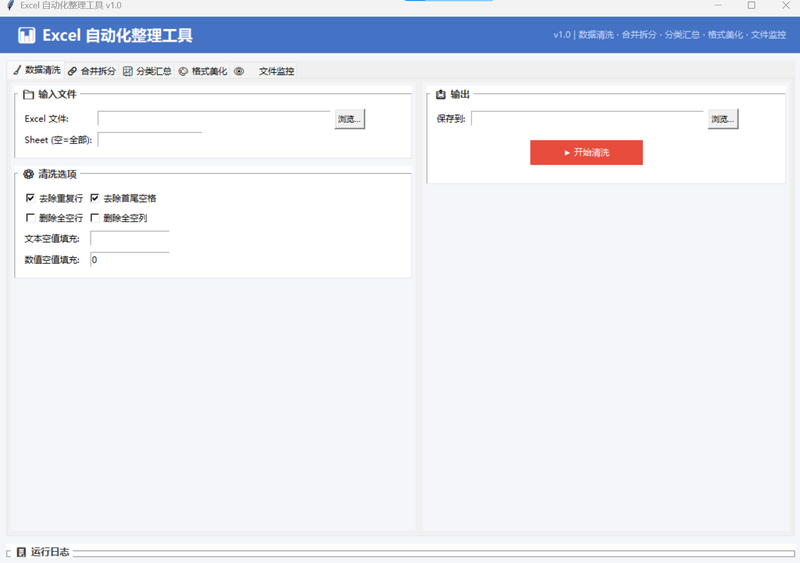Click the Excel 文件 path input field

pyautogui.click(x=214, y=119)
